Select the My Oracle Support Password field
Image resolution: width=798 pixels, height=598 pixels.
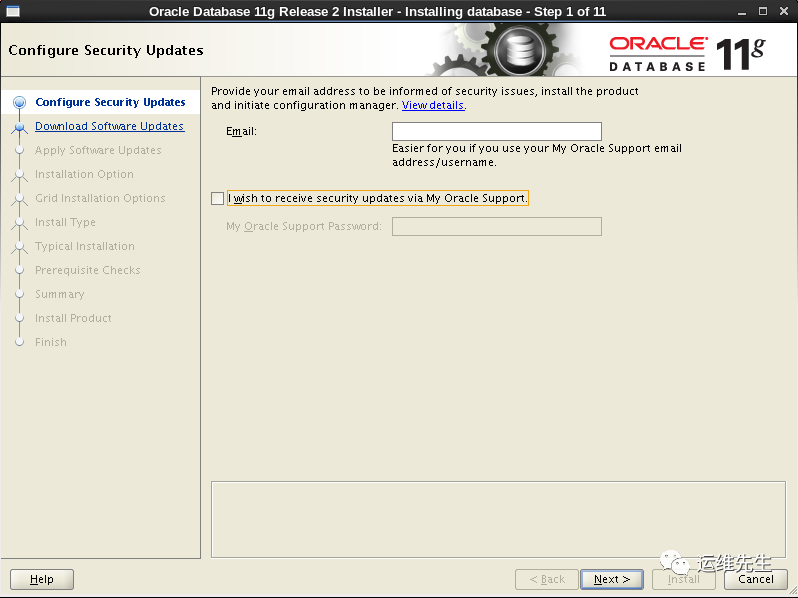(x=497, y=226)
